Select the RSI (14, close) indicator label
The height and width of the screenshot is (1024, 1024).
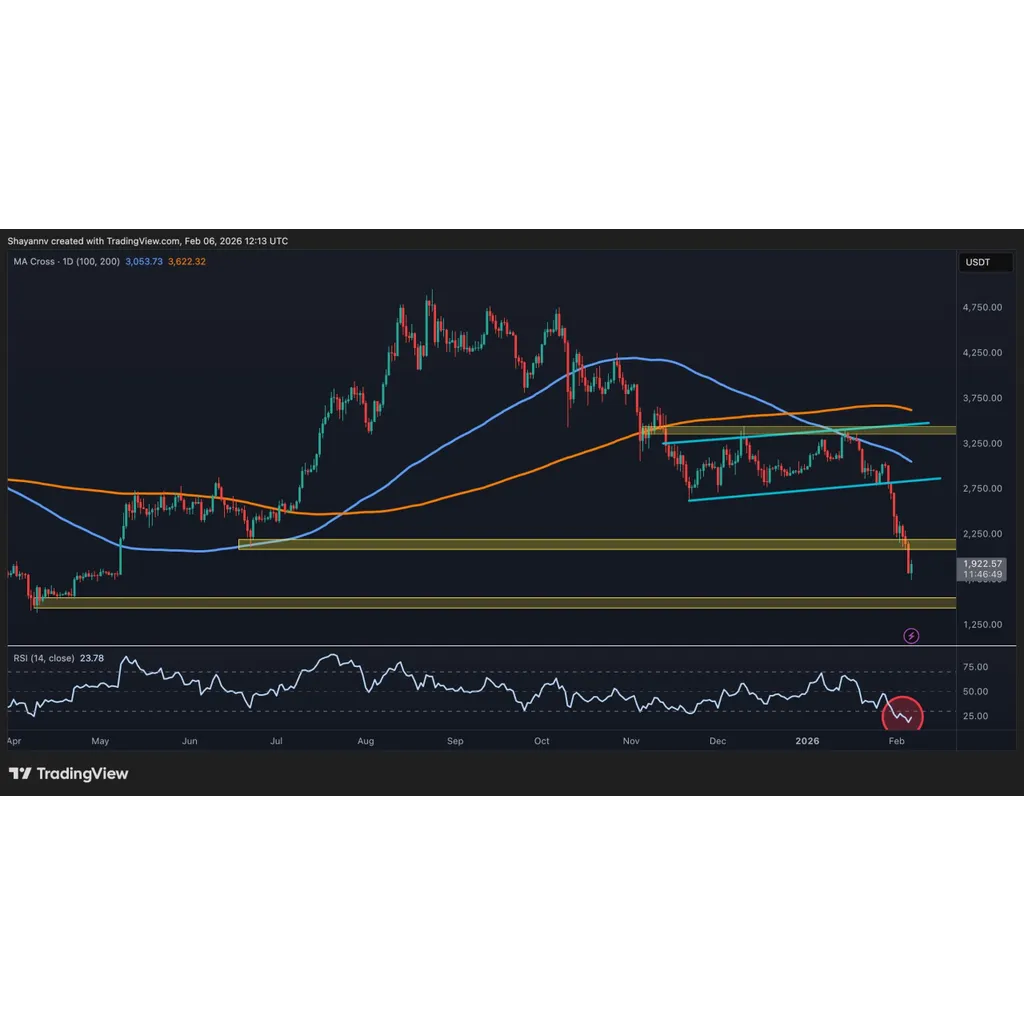click(44, 658)
